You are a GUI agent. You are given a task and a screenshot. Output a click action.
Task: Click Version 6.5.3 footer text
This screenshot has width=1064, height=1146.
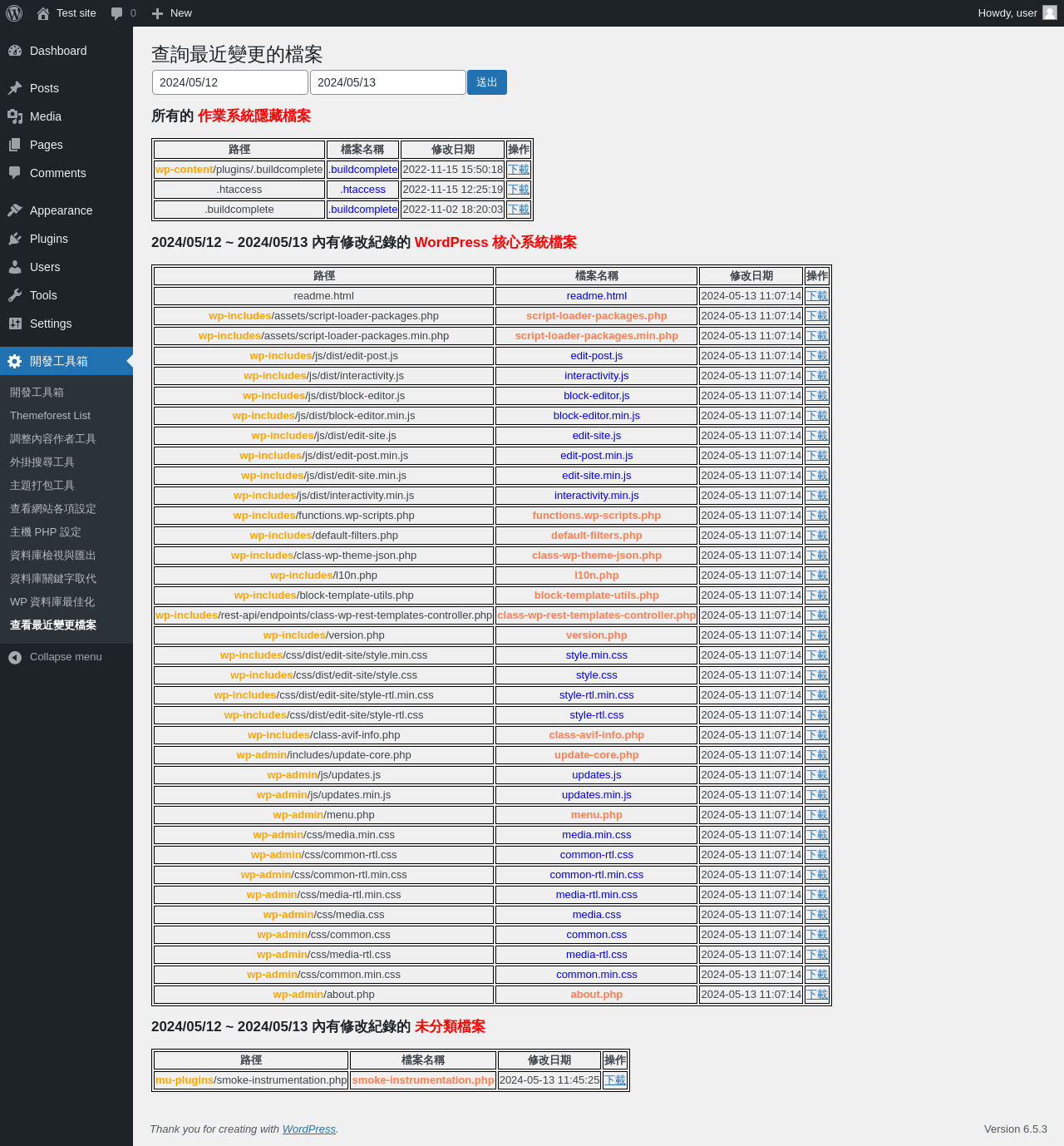(x=1016, y=1129)
